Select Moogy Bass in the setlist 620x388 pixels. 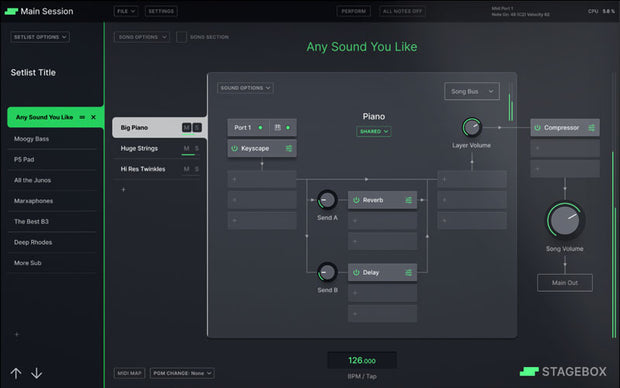point(52,139)
